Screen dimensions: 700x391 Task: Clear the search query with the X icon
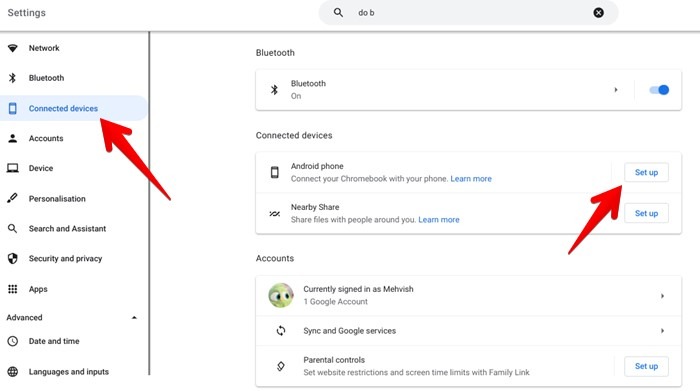coord(599,12)
